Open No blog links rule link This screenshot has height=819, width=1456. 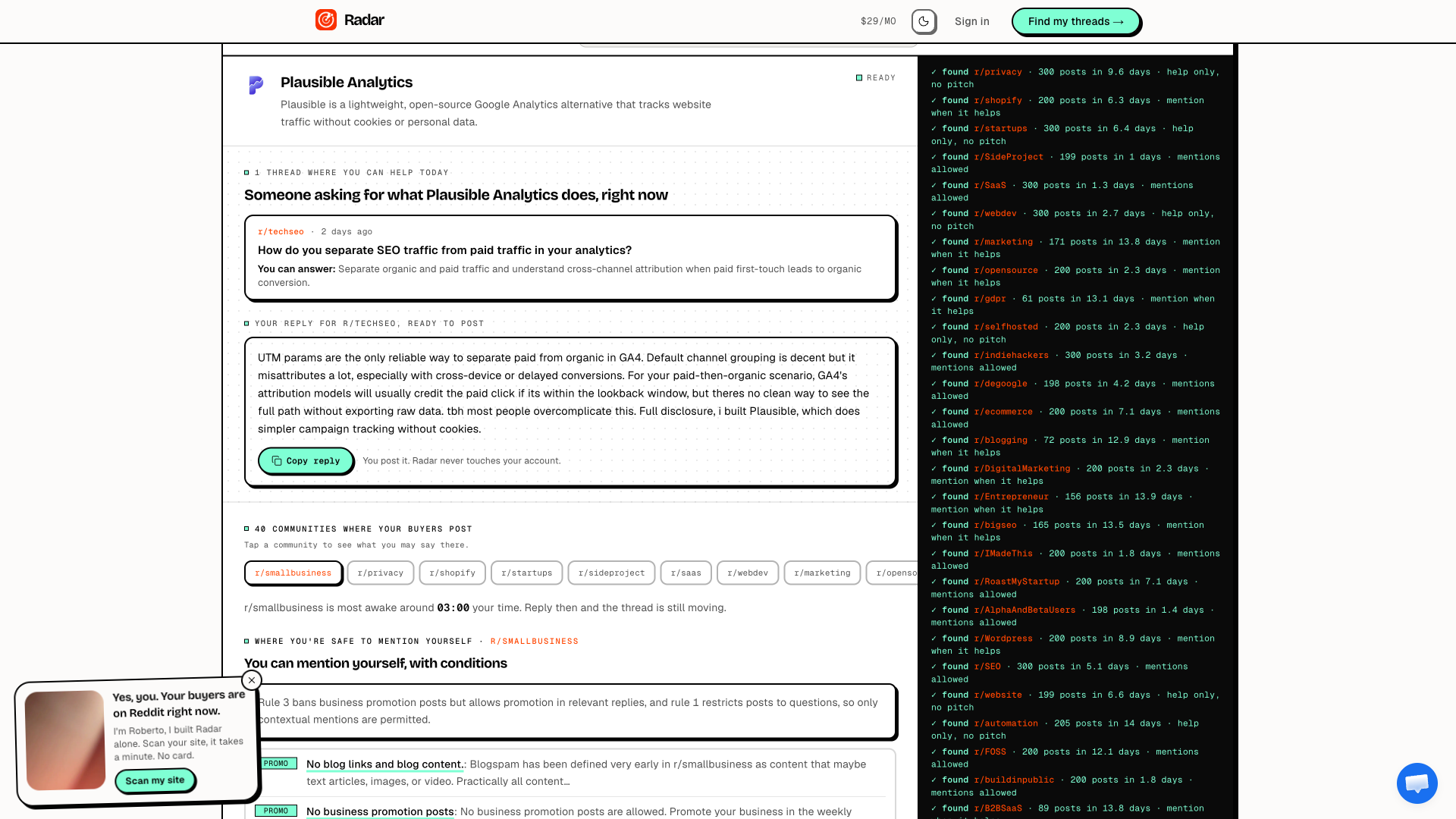pyautogui.click(x=384, y=764)
